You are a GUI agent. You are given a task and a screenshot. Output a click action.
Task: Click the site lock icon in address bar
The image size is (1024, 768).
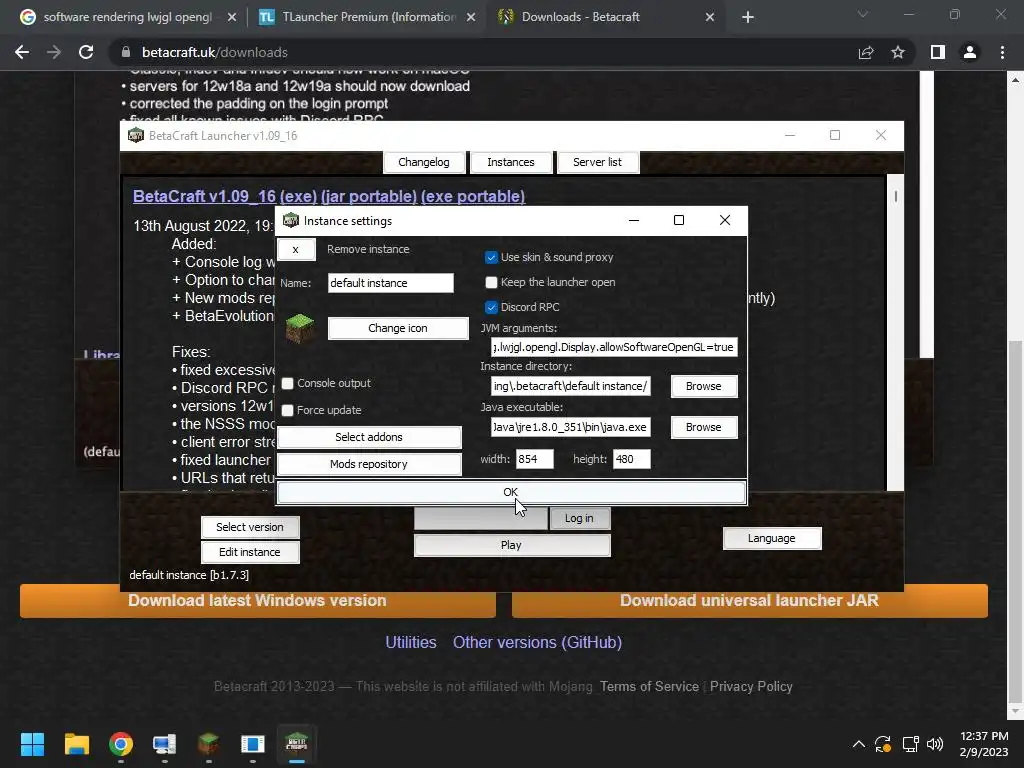click(126, 52)
